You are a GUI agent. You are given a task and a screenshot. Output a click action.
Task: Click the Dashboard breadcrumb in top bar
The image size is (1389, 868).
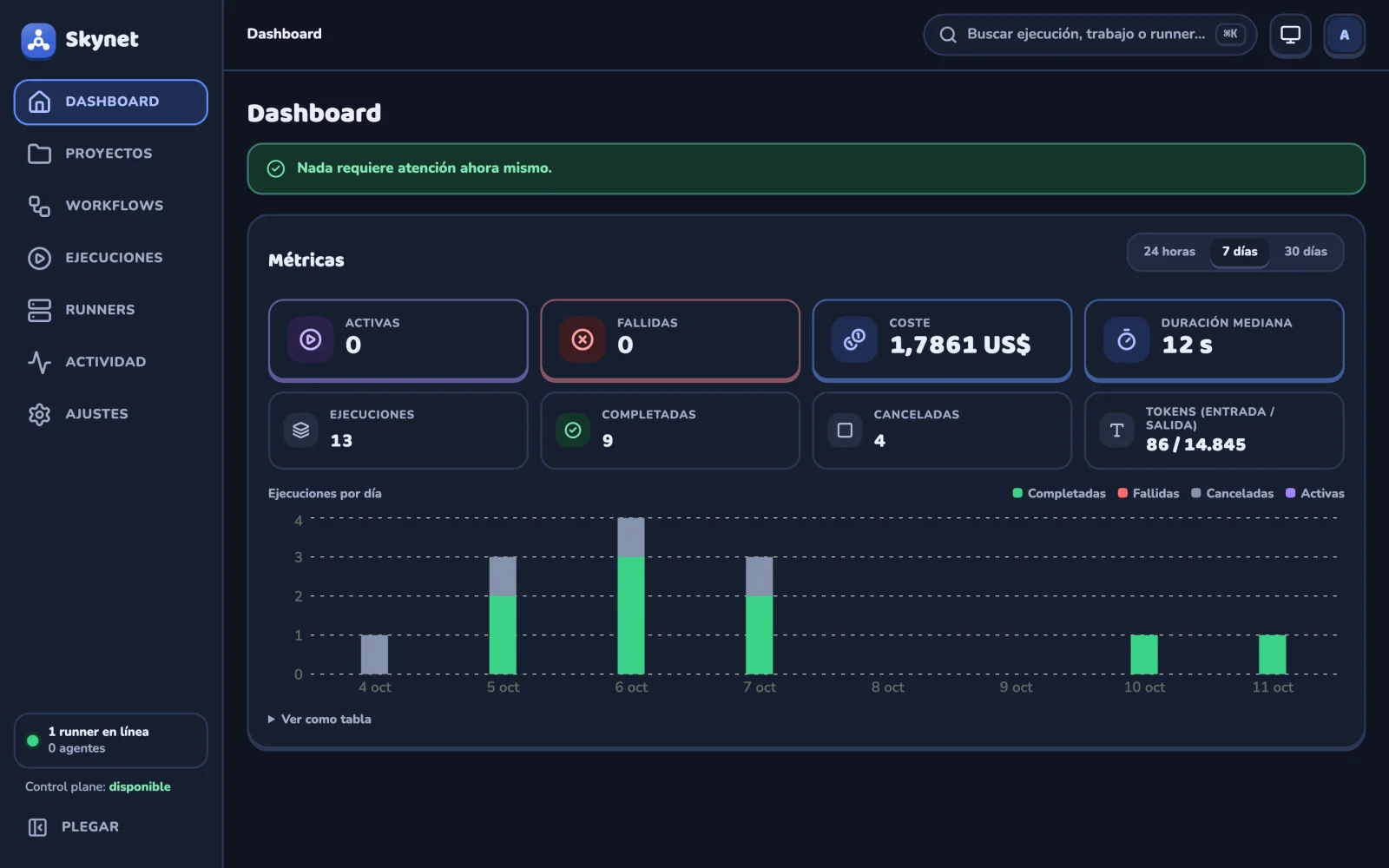point(284,34)
